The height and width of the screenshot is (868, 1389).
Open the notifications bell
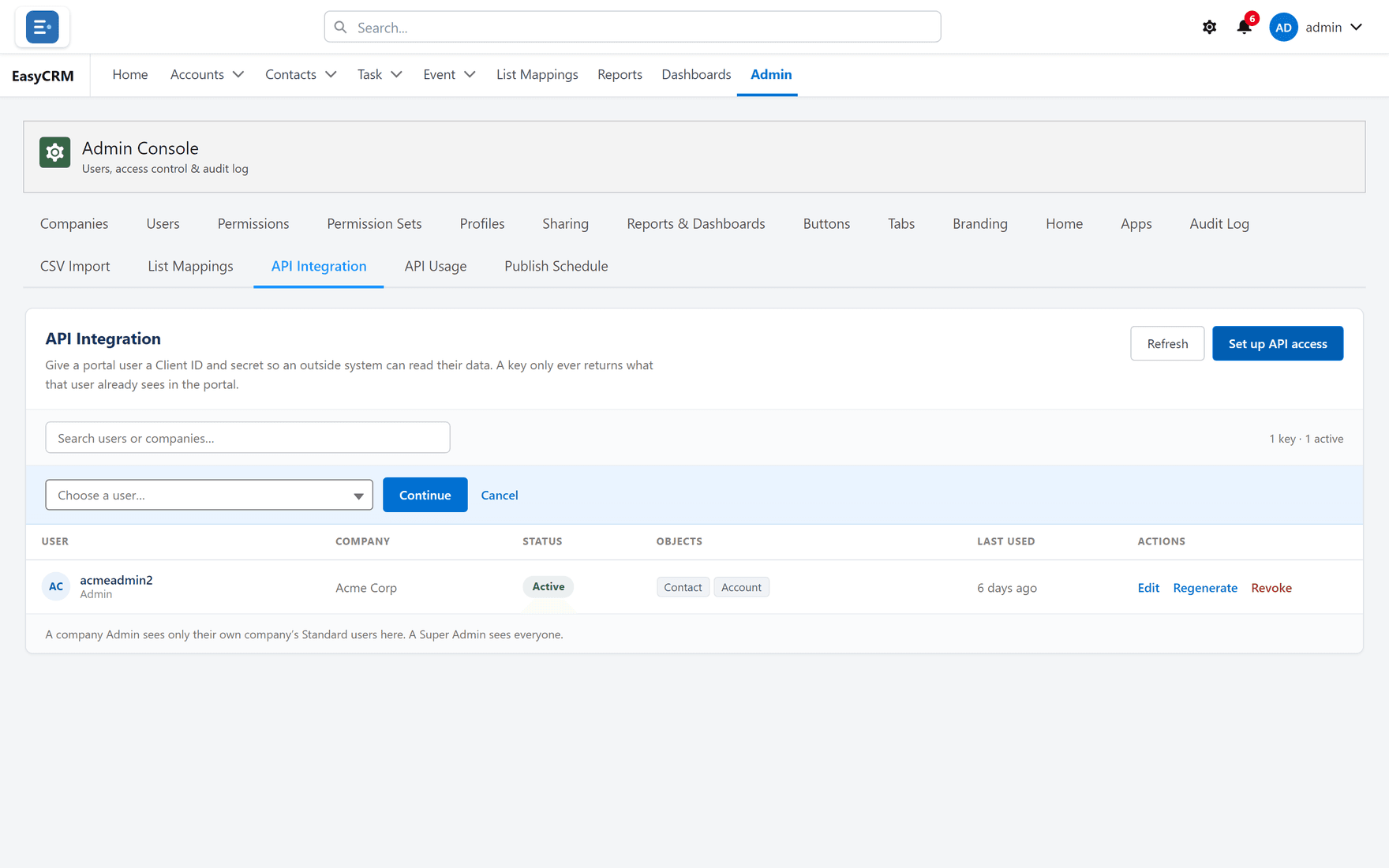coord(1244,28)
